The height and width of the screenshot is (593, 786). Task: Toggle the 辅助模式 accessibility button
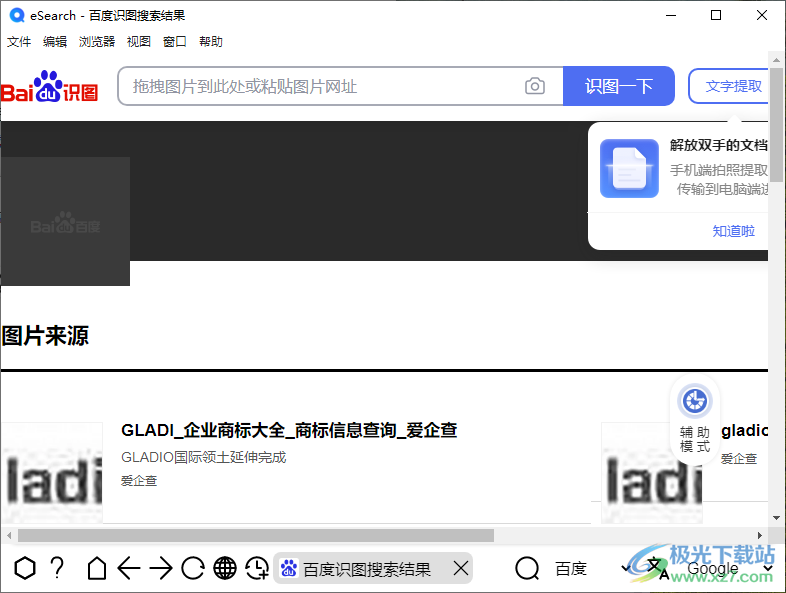click(x=695, y=420)
